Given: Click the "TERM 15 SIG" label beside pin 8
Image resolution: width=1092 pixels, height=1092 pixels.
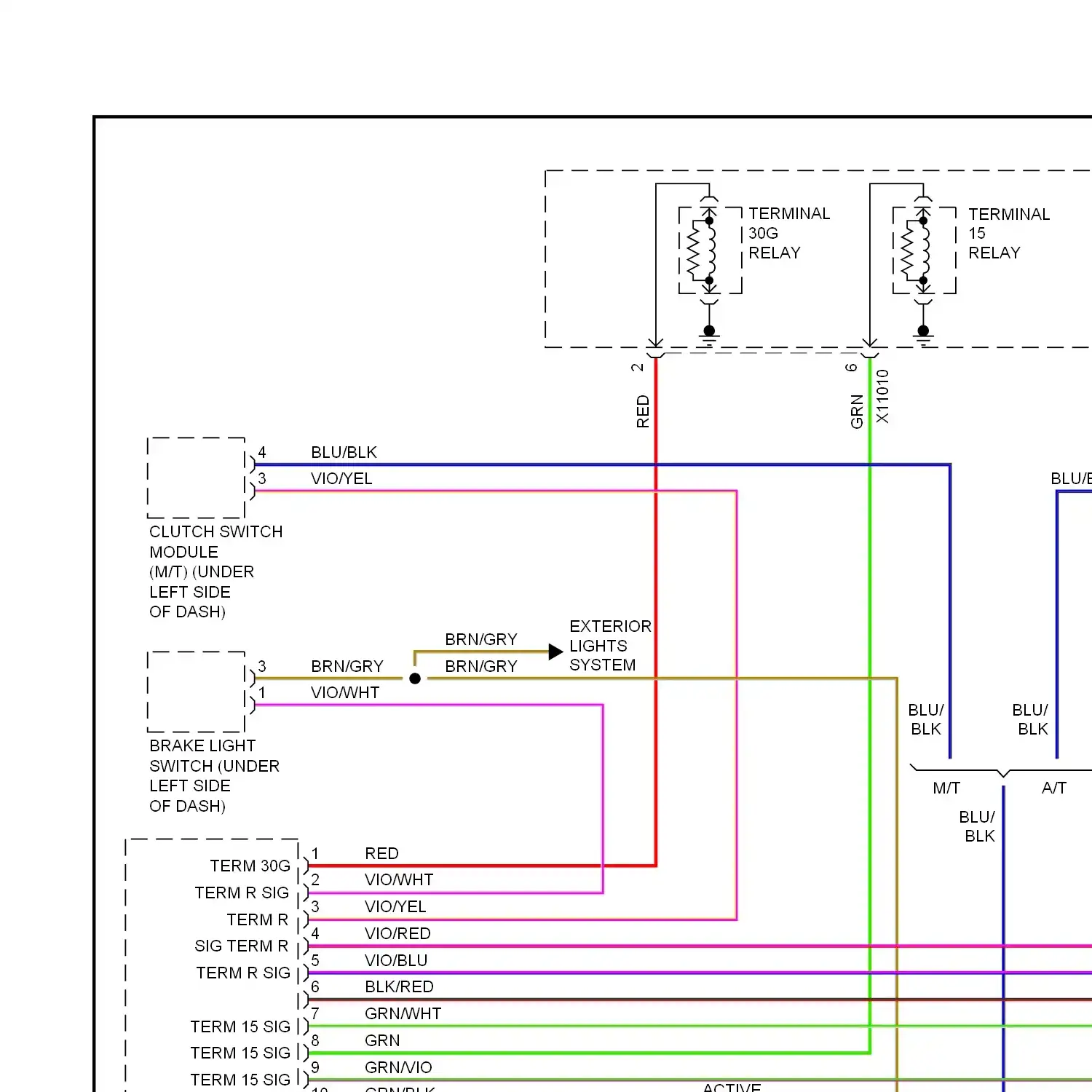Looking at the screenshot, I should coord(240,1053).
